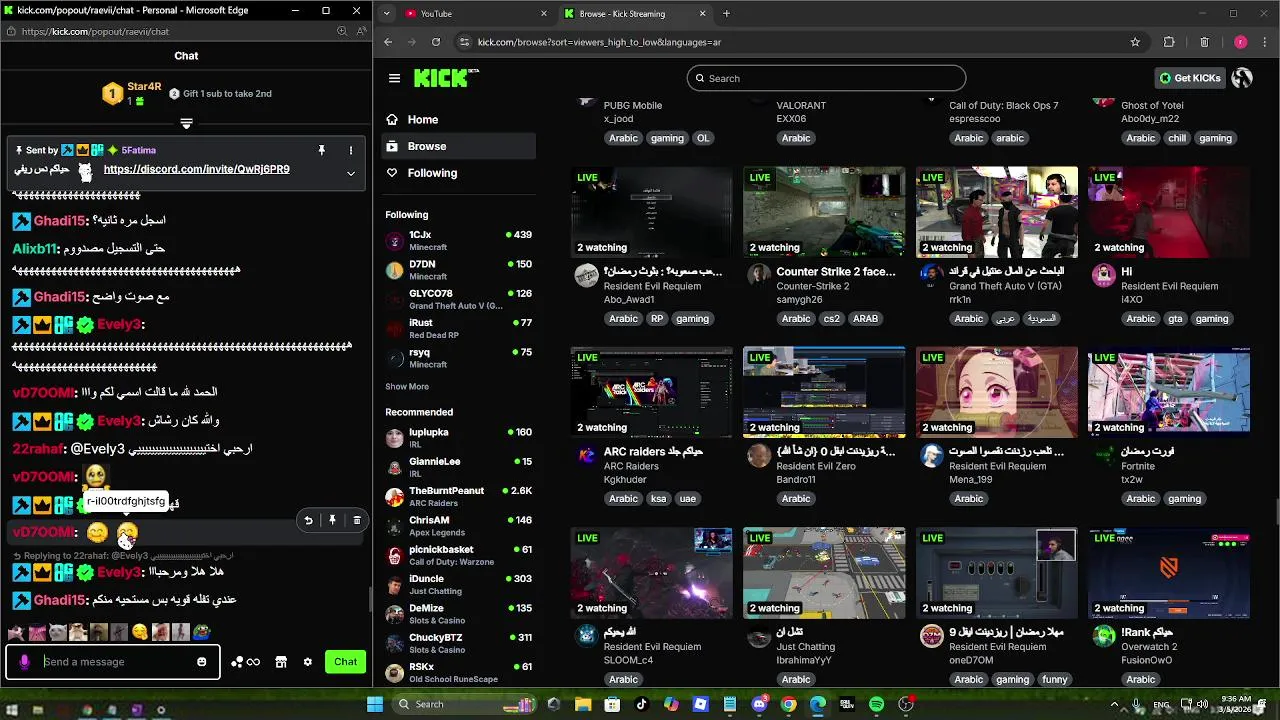The width and height of the screenshot is (1280, 720).
Task: Collapse the pinned message chevron
Action: (351, 173)
